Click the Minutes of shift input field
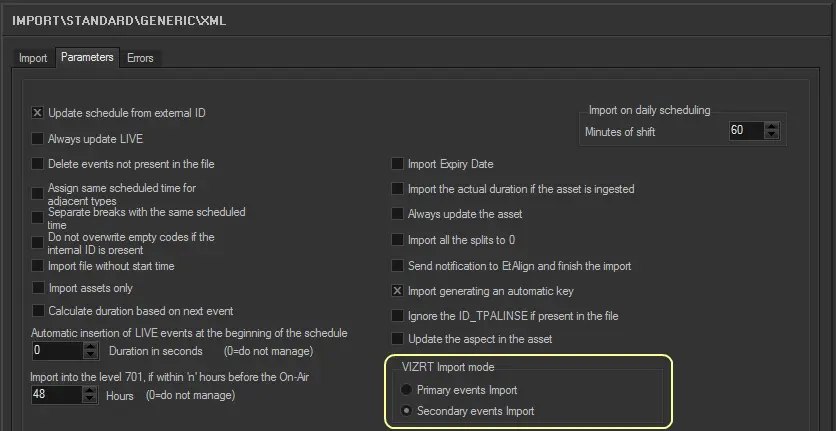The width and height of the screenshot is (836, 431). [745, 131]
